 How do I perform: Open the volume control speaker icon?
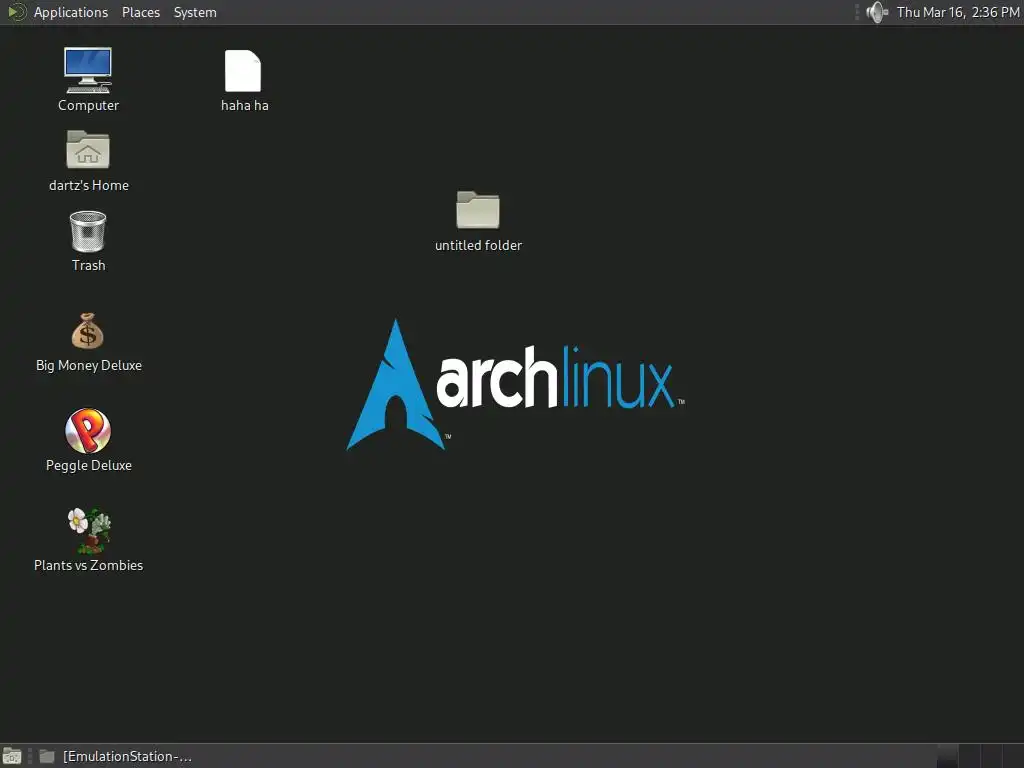coord(877,12)
